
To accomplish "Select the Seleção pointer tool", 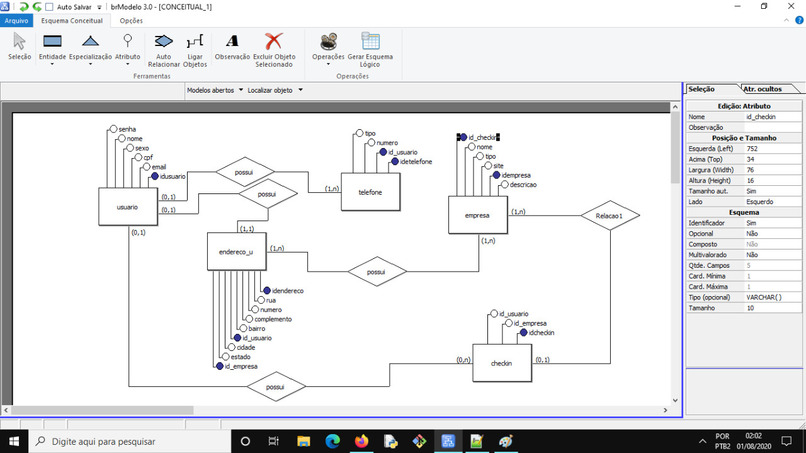I will click(20, 46).
